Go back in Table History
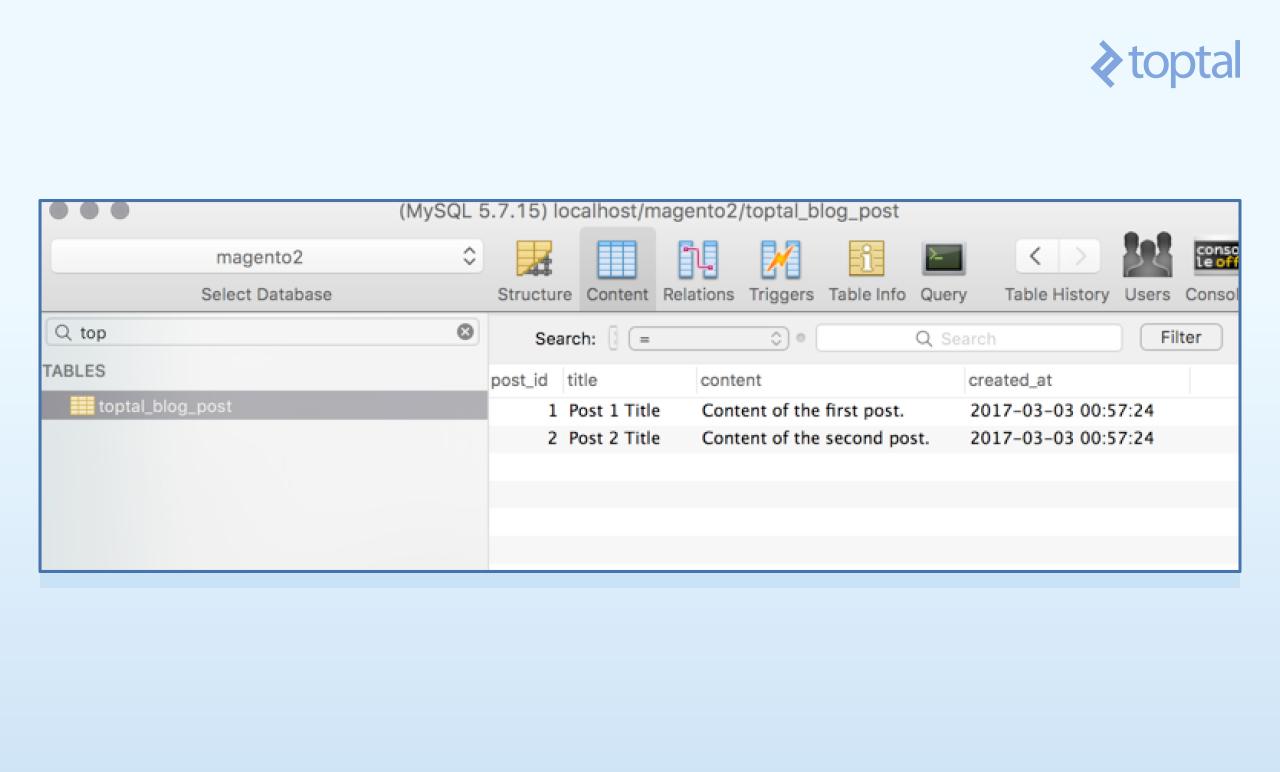This screenshot has width=1280, height=772. pos(1036,257)
